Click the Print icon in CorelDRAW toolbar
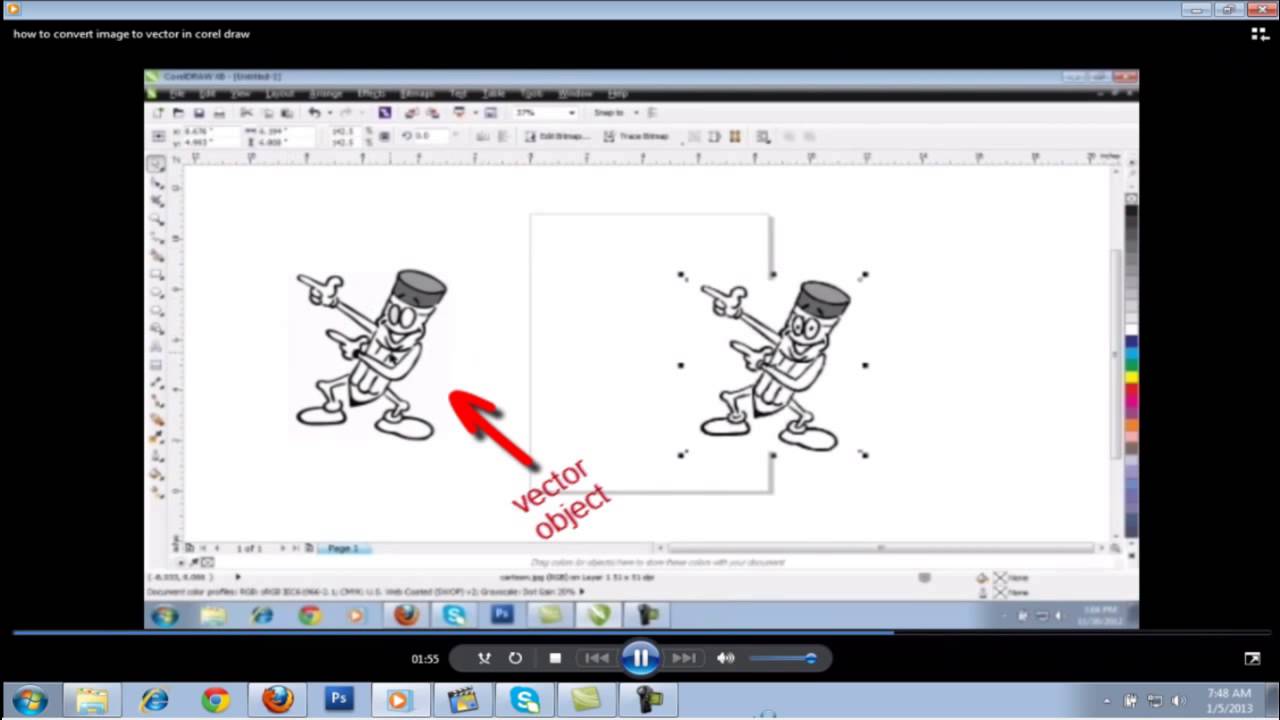Viewport: 1280px width, 720px height. click(219, 113)
